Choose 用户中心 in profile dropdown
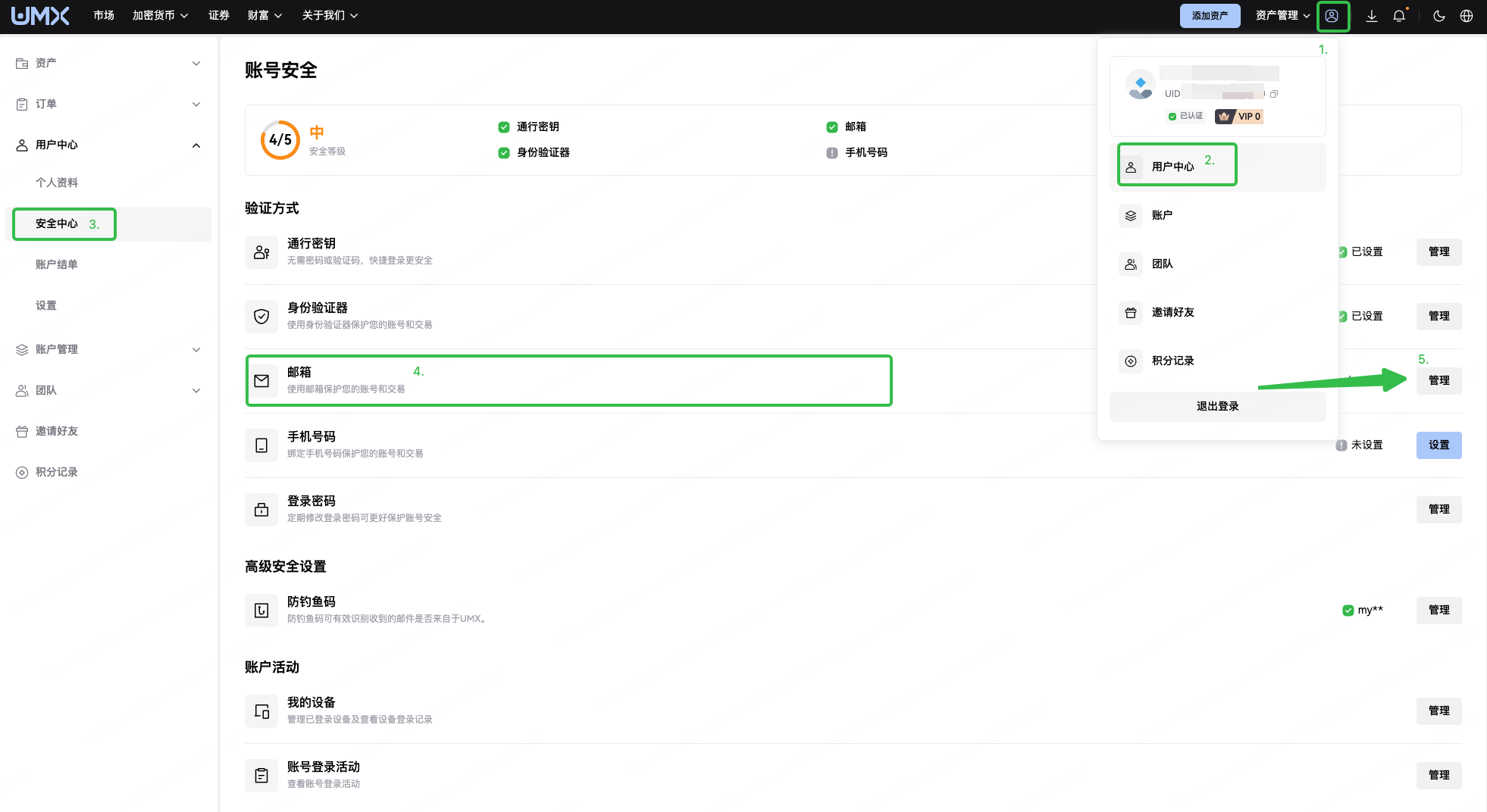 click(x=1217, y=167)
